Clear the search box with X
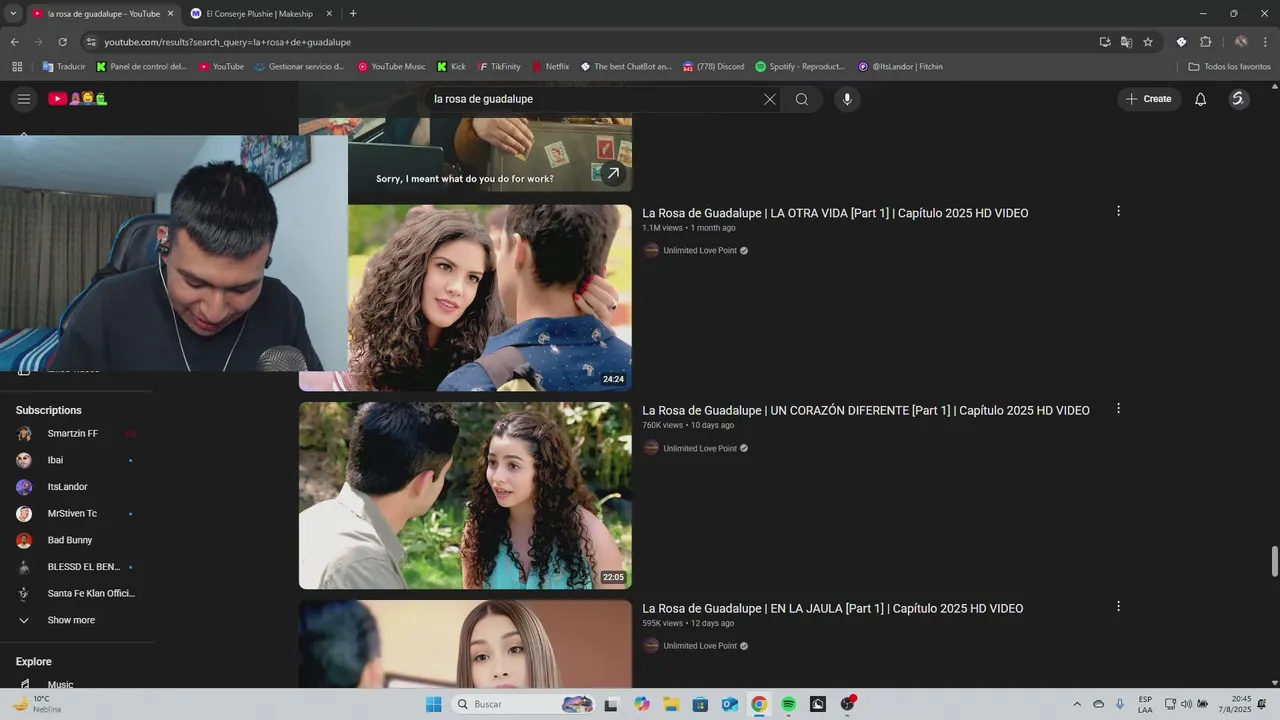1280x720 pixels. click(770, 99)
